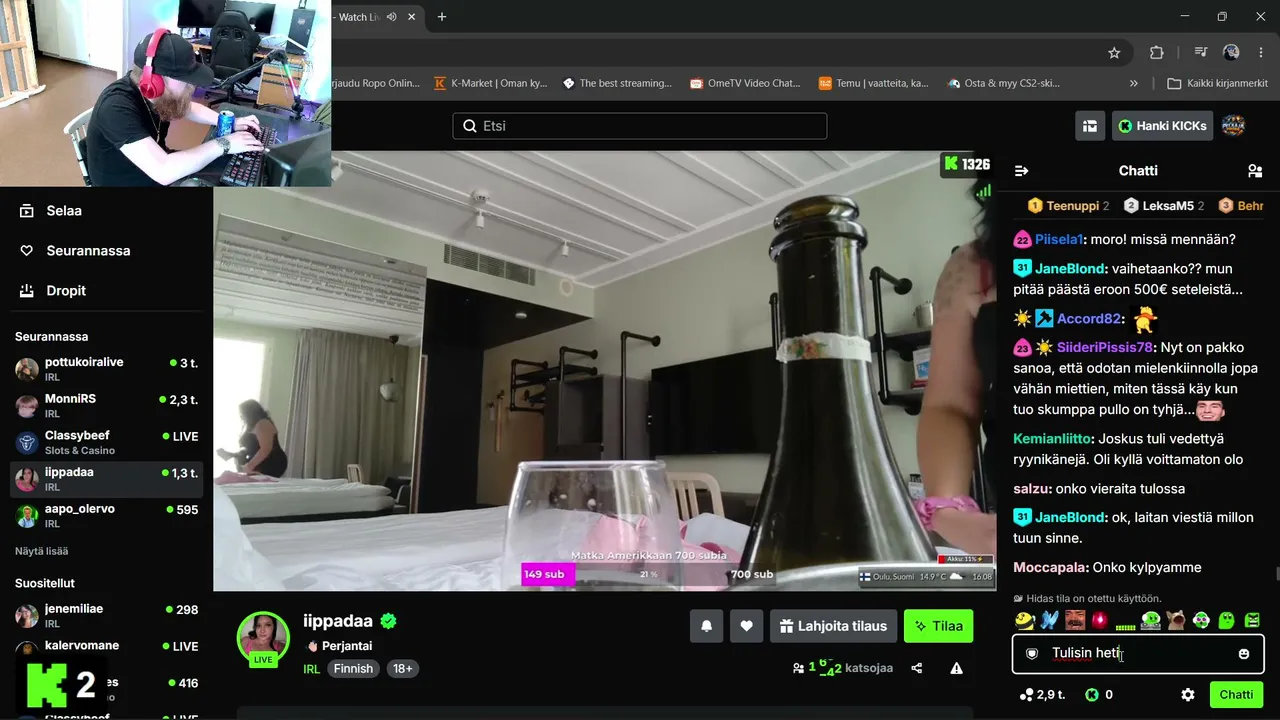The width and height of the screenshot is (1280, 720).
Task: Open pottukoiralive channel in sidebar
Action: point(106,369)
